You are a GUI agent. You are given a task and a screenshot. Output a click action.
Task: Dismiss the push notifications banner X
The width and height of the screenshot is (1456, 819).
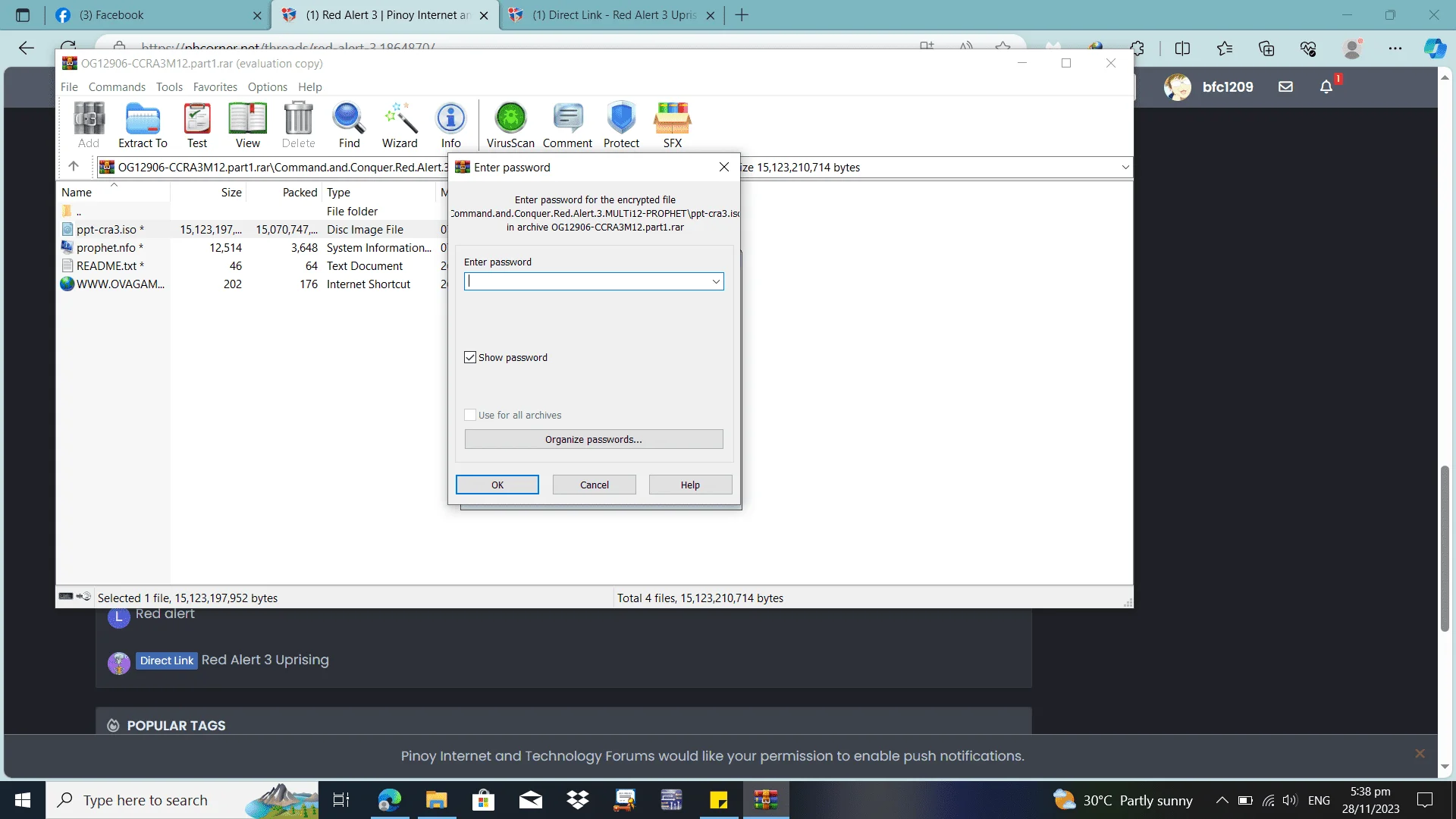pyautogui.click(x=1420, y=753)
